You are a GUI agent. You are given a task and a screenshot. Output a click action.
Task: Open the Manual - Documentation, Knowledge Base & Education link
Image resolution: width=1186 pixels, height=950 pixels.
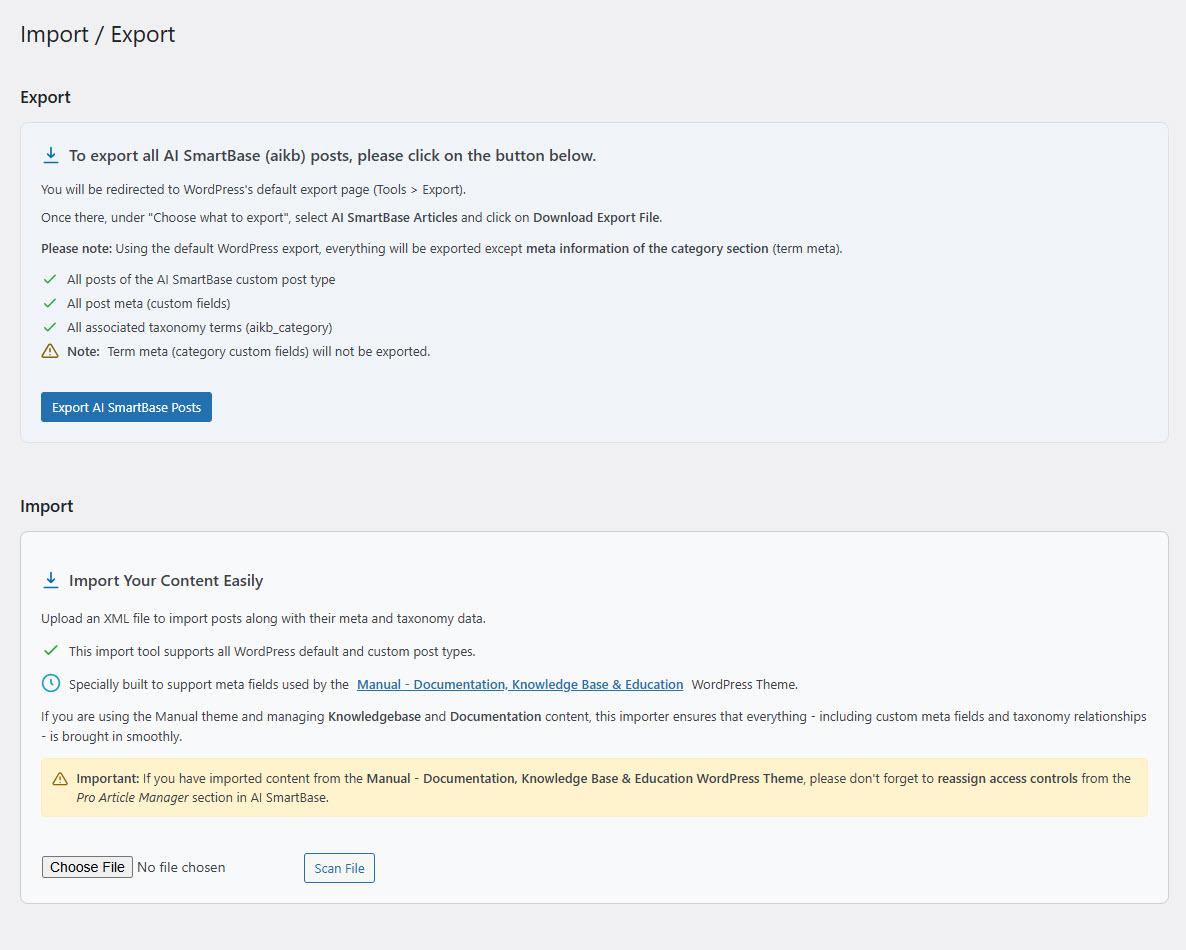(520, 685)
